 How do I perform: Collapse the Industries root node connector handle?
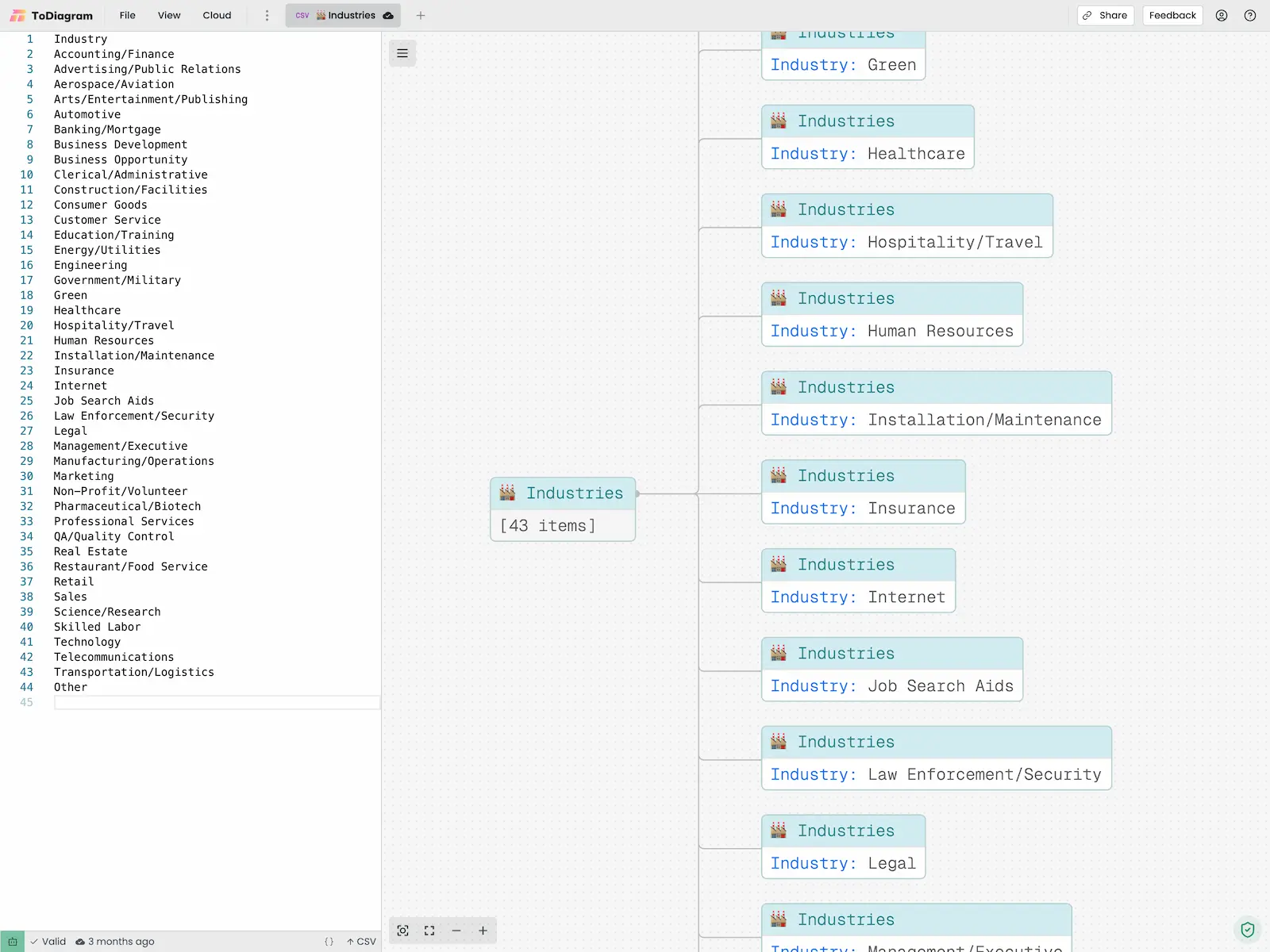pos(637,493)
